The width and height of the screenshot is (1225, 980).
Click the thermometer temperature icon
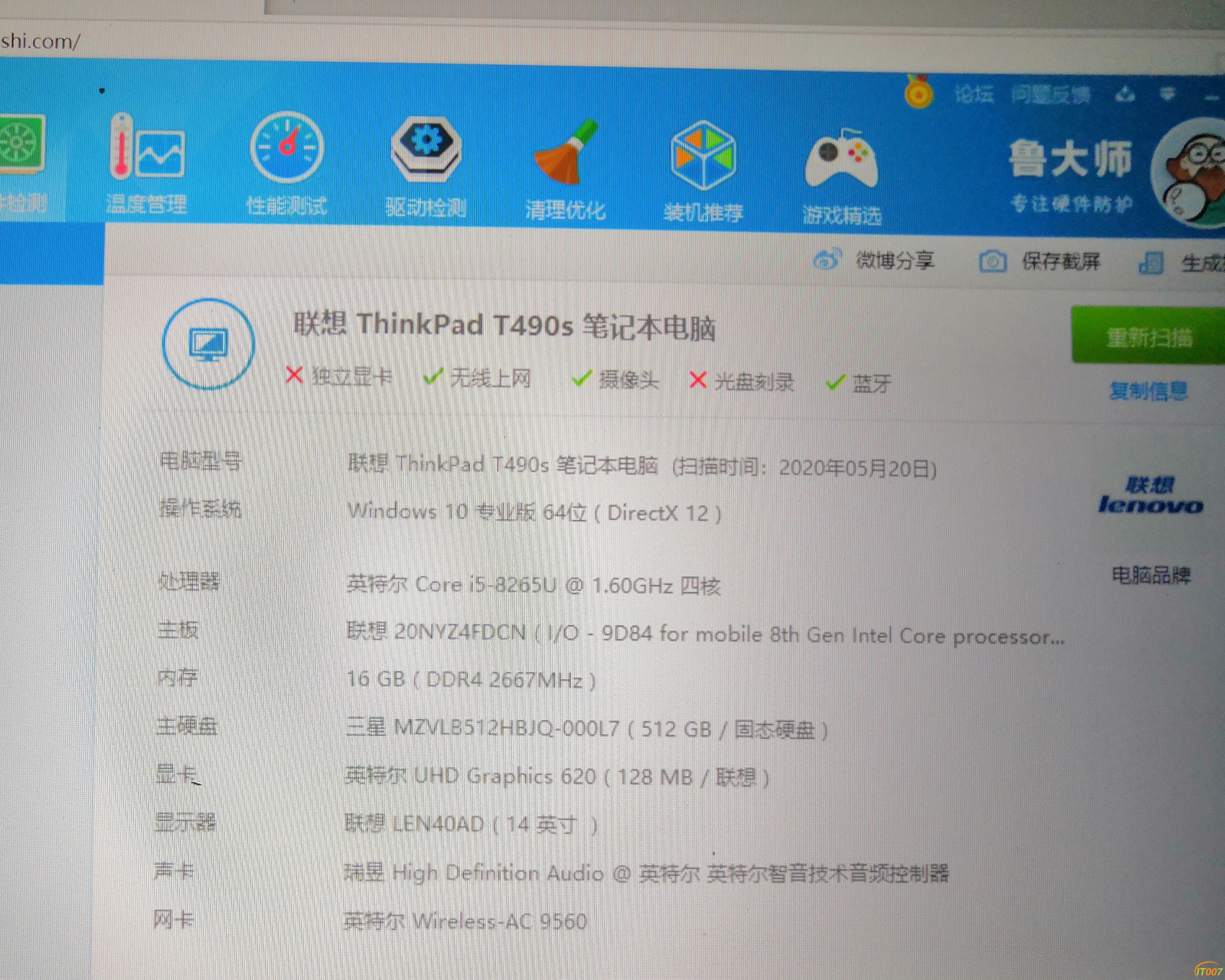[147, 146]
